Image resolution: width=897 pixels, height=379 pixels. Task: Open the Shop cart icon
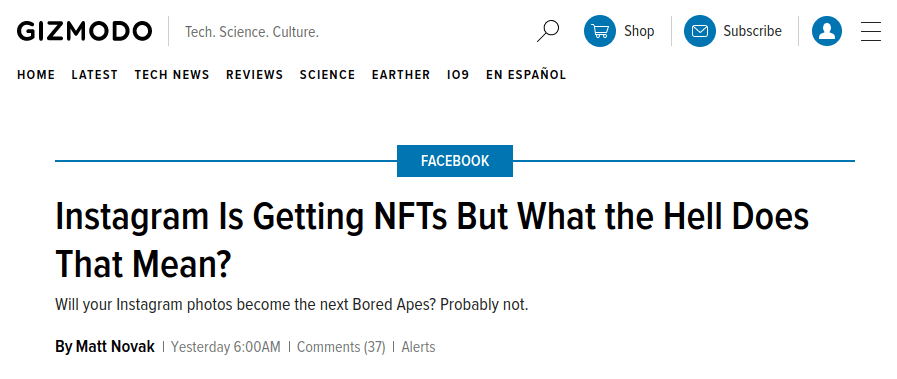pyautogui.click(x=600, y=31)
